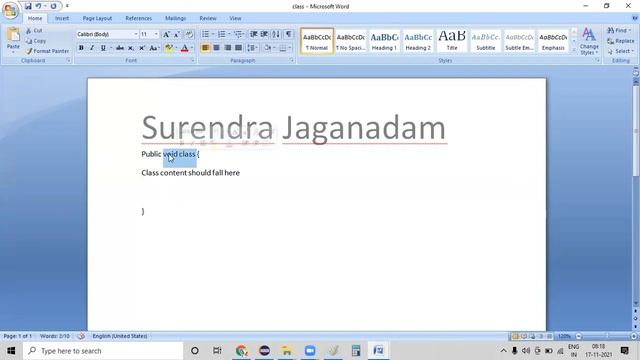640x360 pixels.
Task: Shrink font size
Action: (x=177, y=34)
